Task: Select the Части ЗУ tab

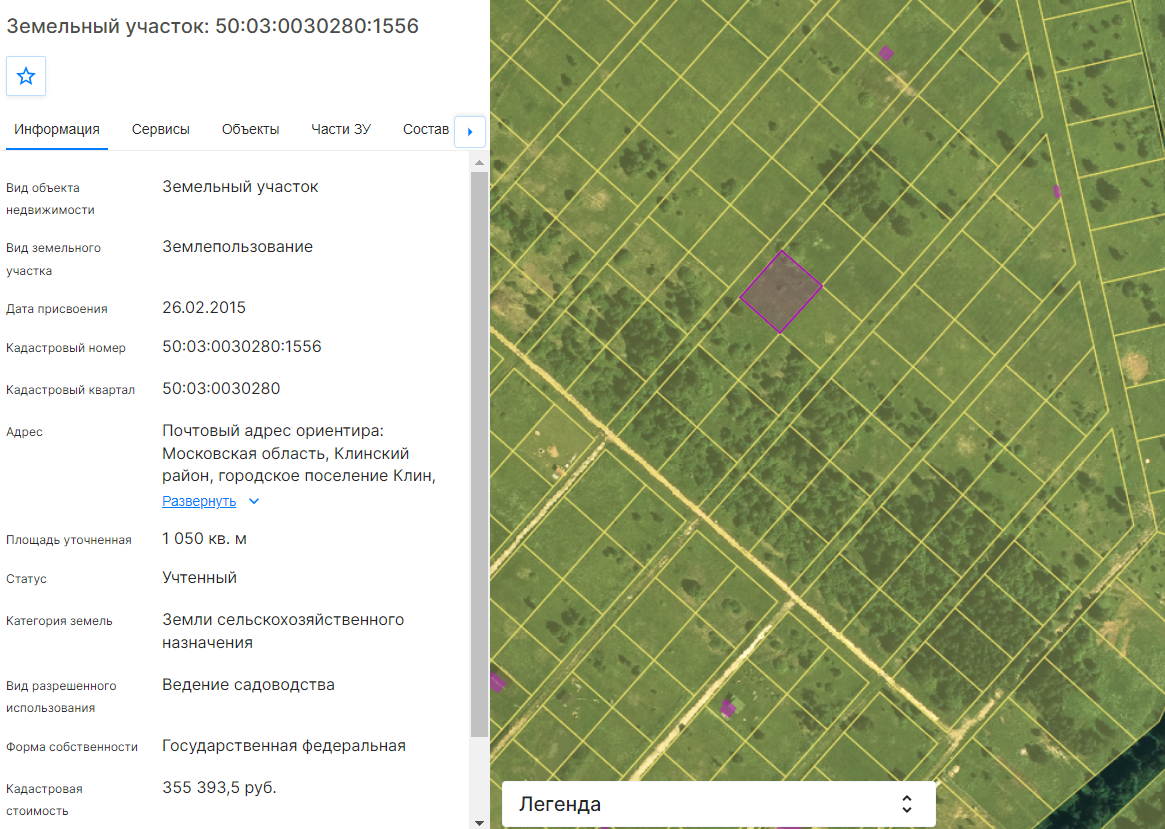Action: click(x=341, y=129)
